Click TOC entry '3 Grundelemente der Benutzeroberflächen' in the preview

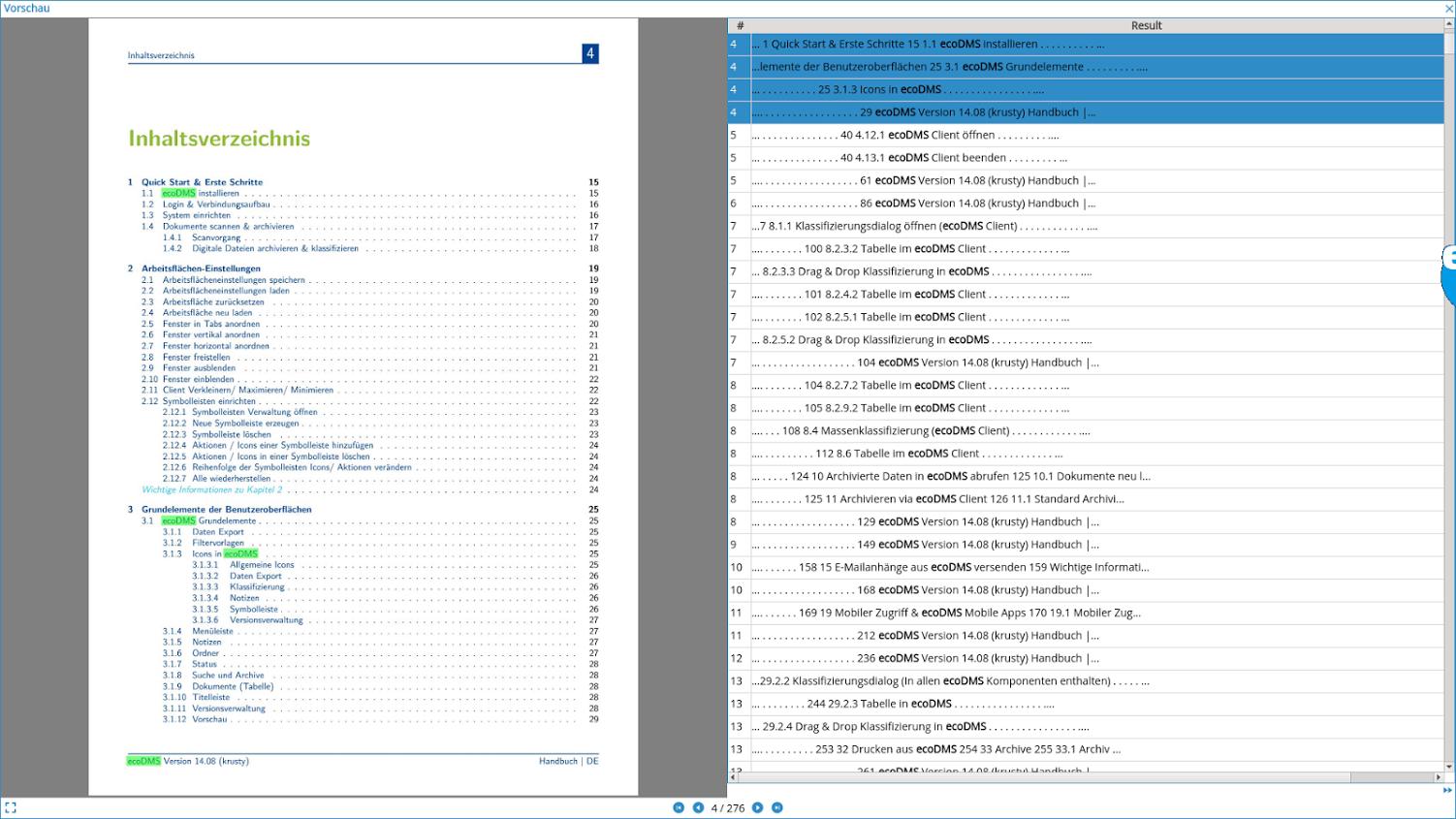click(x=219, y=509)
